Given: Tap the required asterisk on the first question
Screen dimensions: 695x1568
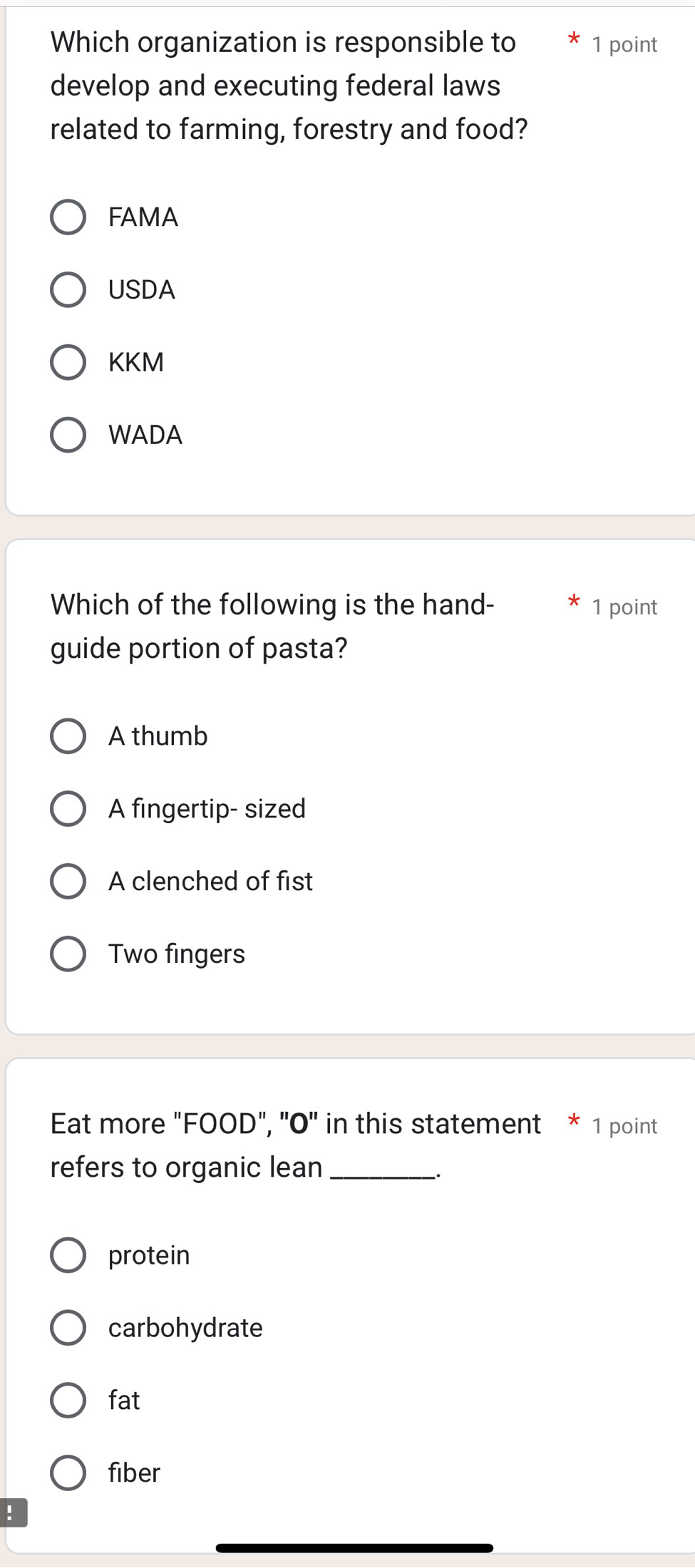Looking at the screenshot, I should pos(573,41).
